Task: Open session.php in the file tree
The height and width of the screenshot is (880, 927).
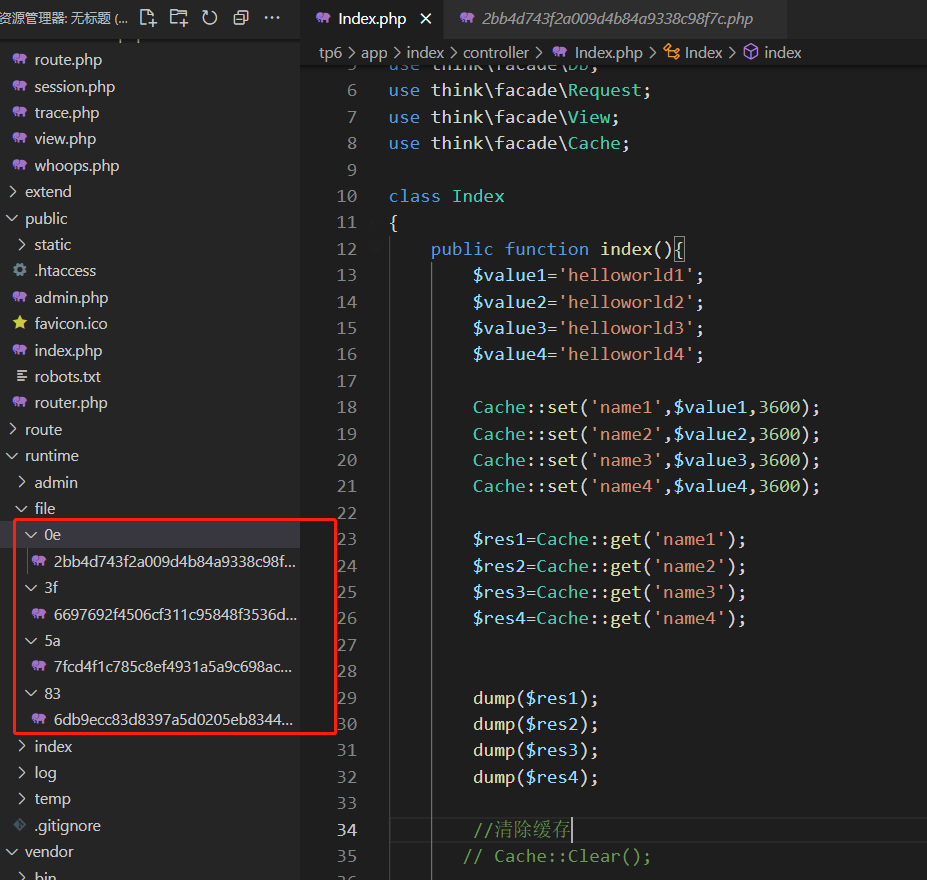Action: (74, 87)
